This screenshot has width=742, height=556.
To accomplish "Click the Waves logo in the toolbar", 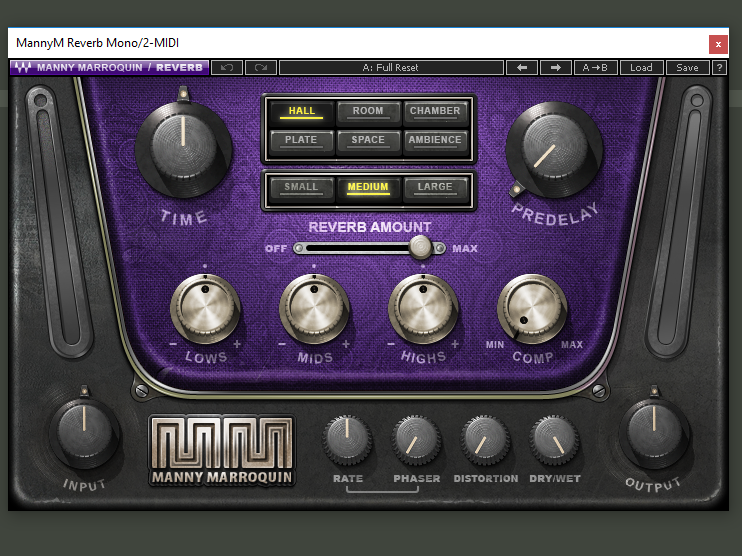I will [22, 68].
